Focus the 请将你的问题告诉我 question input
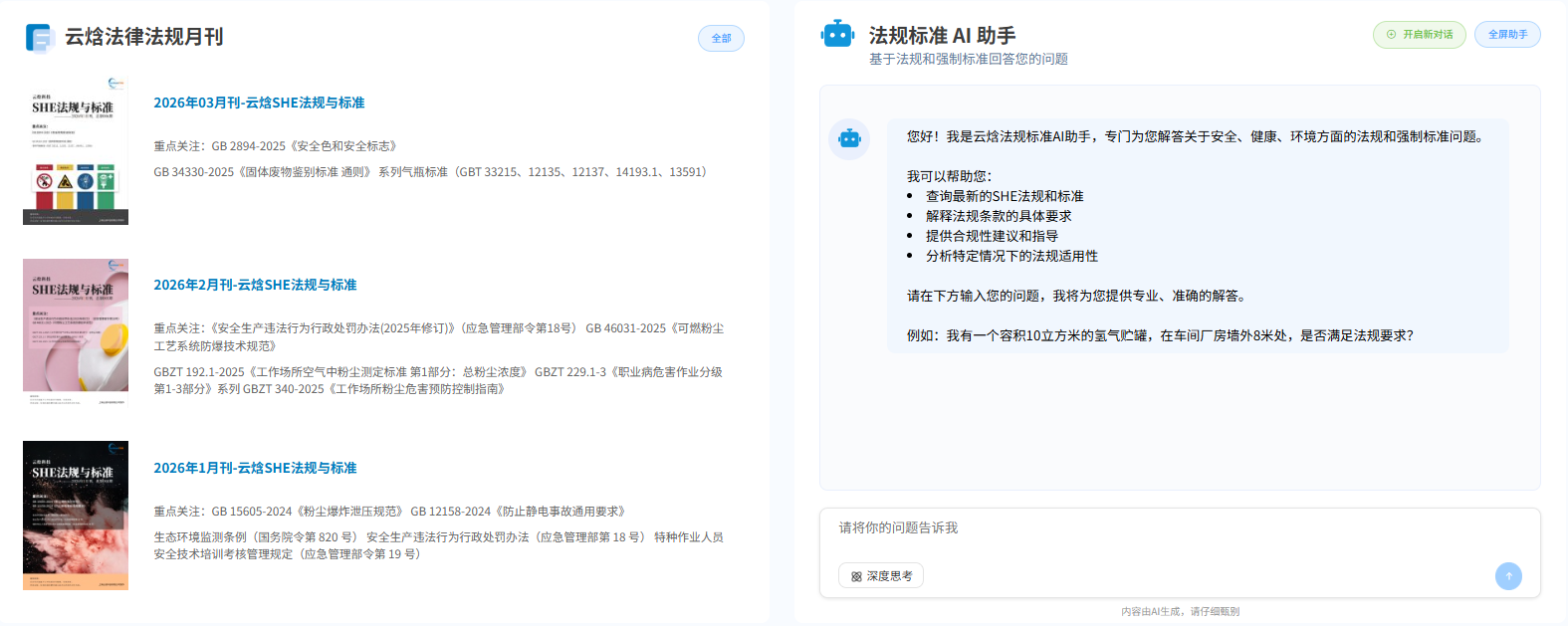 (x=1180, y=528)
